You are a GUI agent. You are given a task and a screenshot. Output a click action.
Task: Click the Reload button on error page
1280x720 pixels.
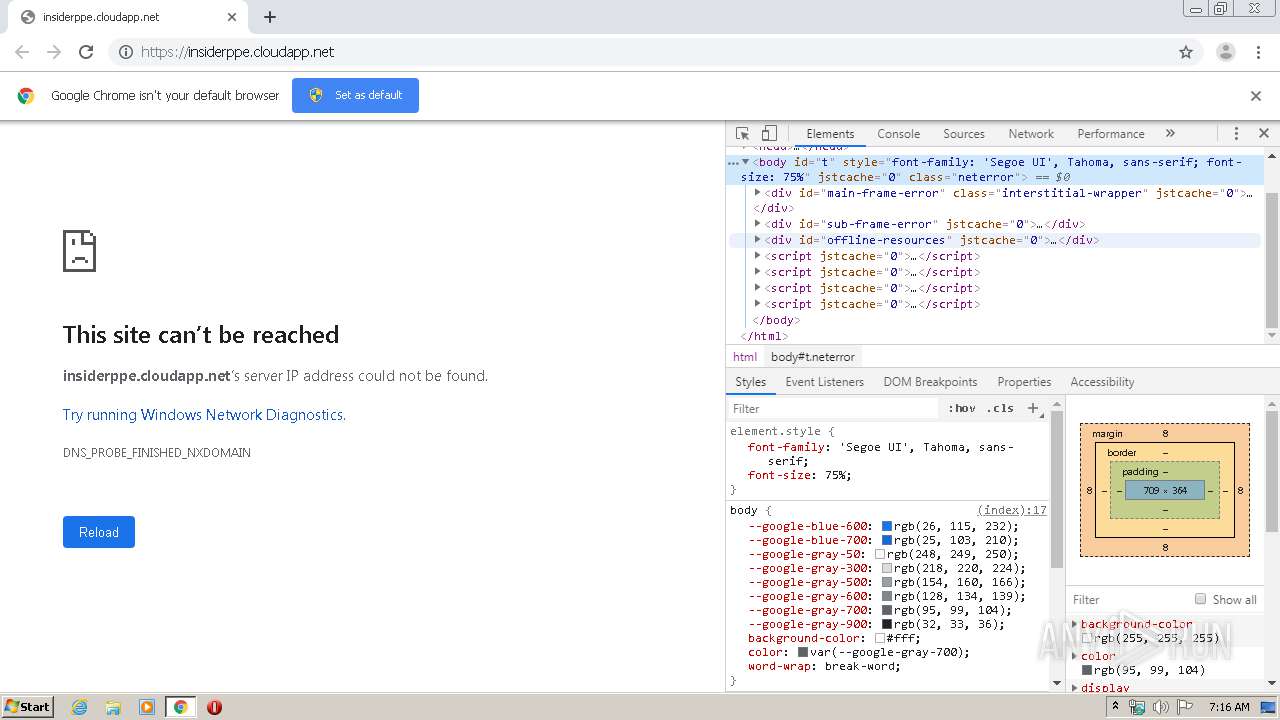pos(99,532)
